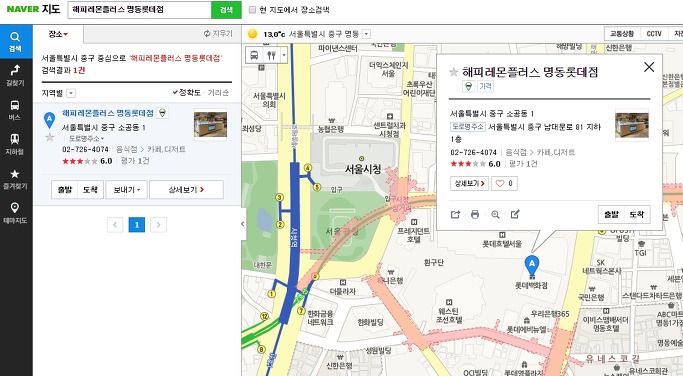Image resolution: width=683 pixels, height=376 pixels.
Task: Open the 검색 sidebar tab
Action: pos(16,42)
